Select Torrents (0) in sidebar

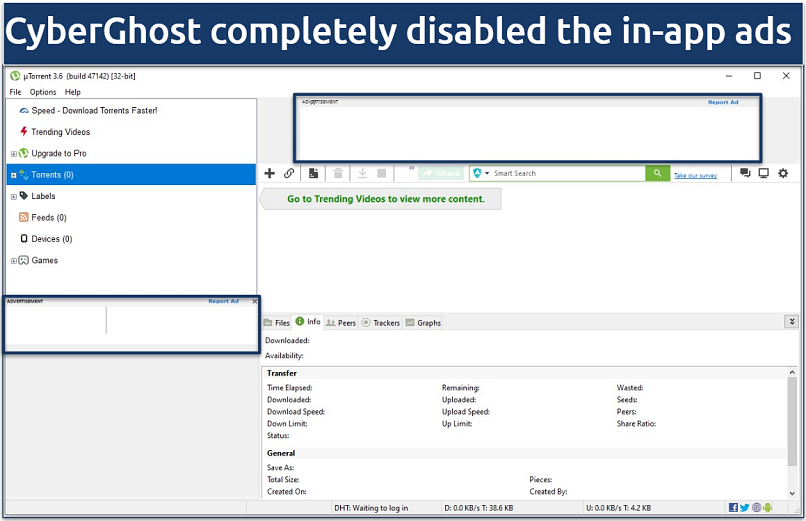(131, 175)
